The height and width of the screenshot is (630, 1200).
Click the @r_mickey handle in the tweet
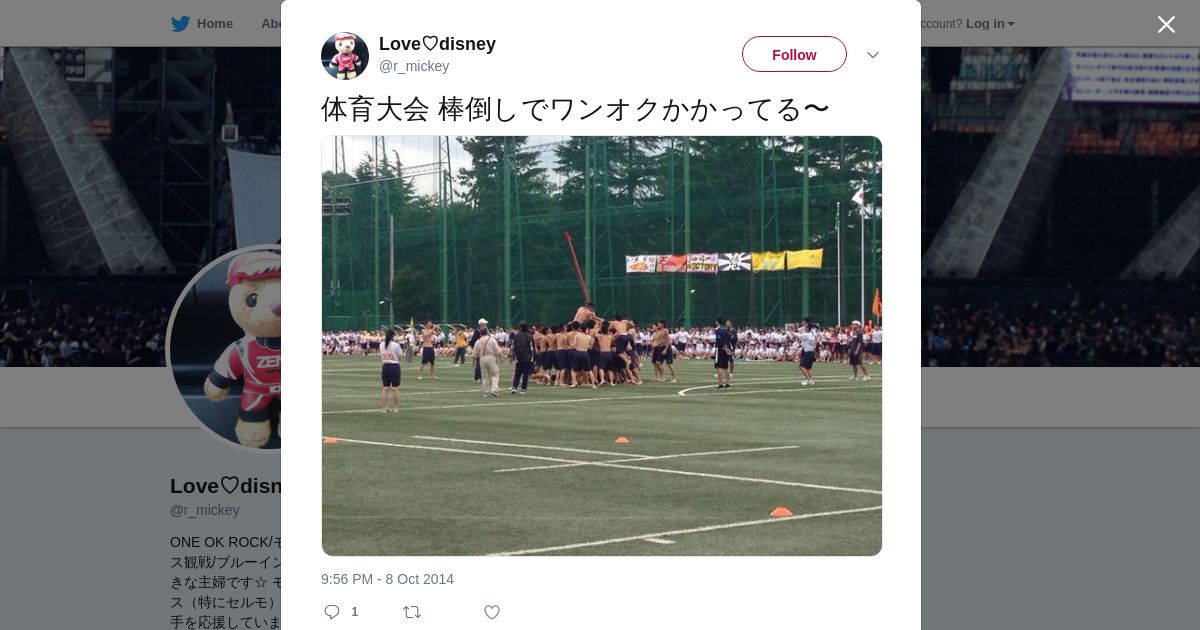(x=414, y=66)
